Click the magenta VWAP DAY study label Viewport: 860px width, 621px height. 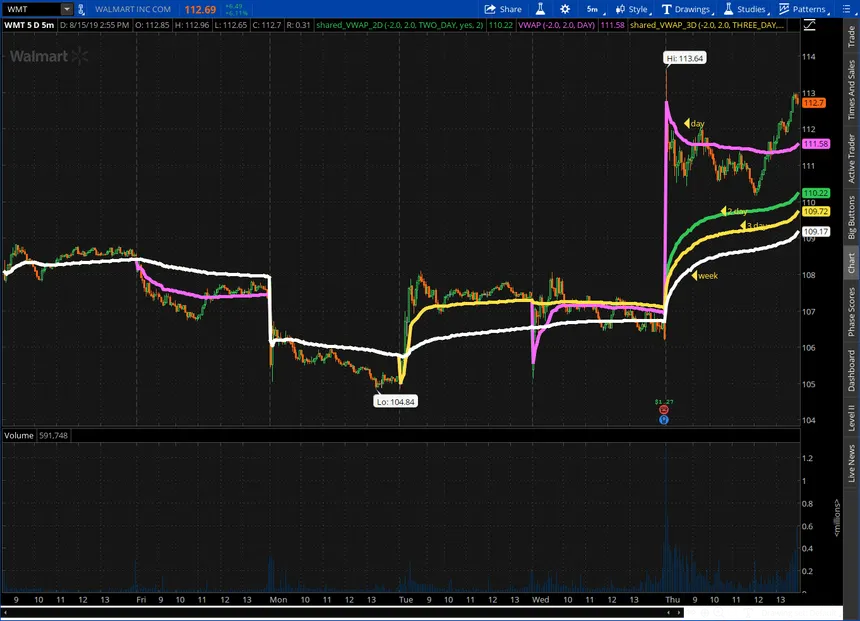click(x=556, y=25)
